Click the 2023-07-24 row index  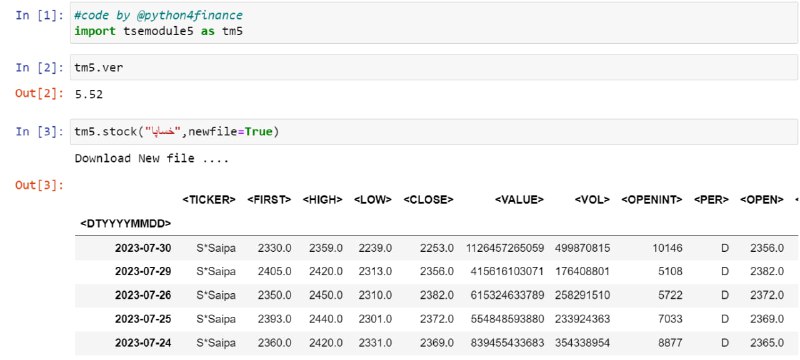143,343
